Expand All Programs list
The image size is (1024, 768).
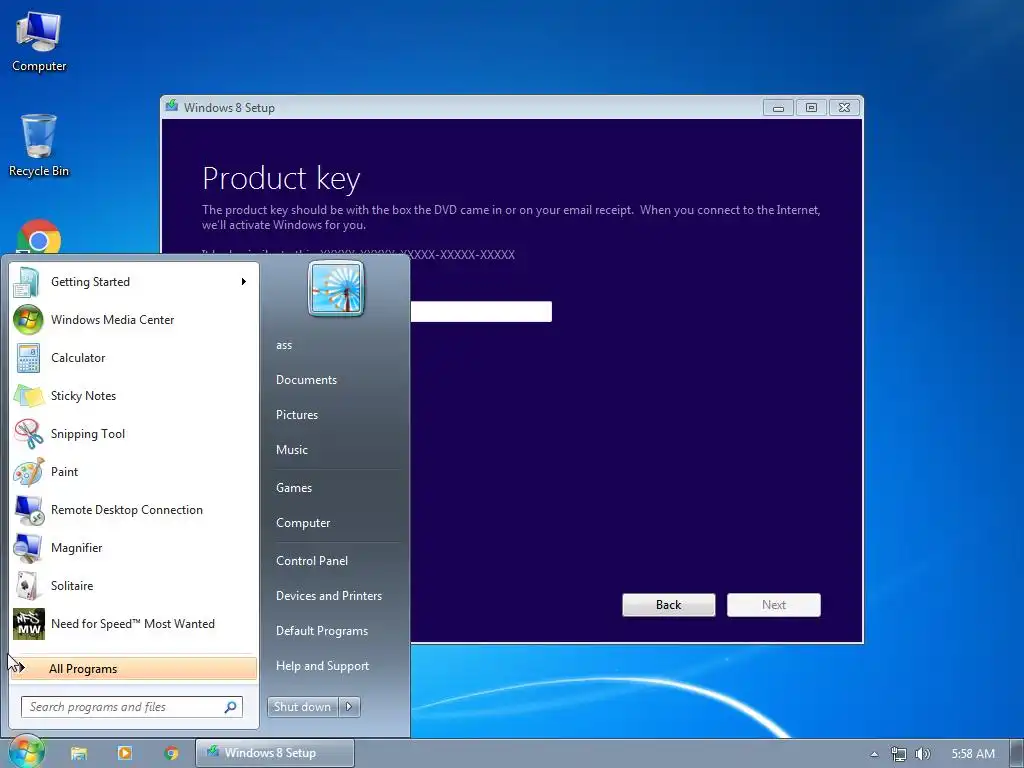134,669
